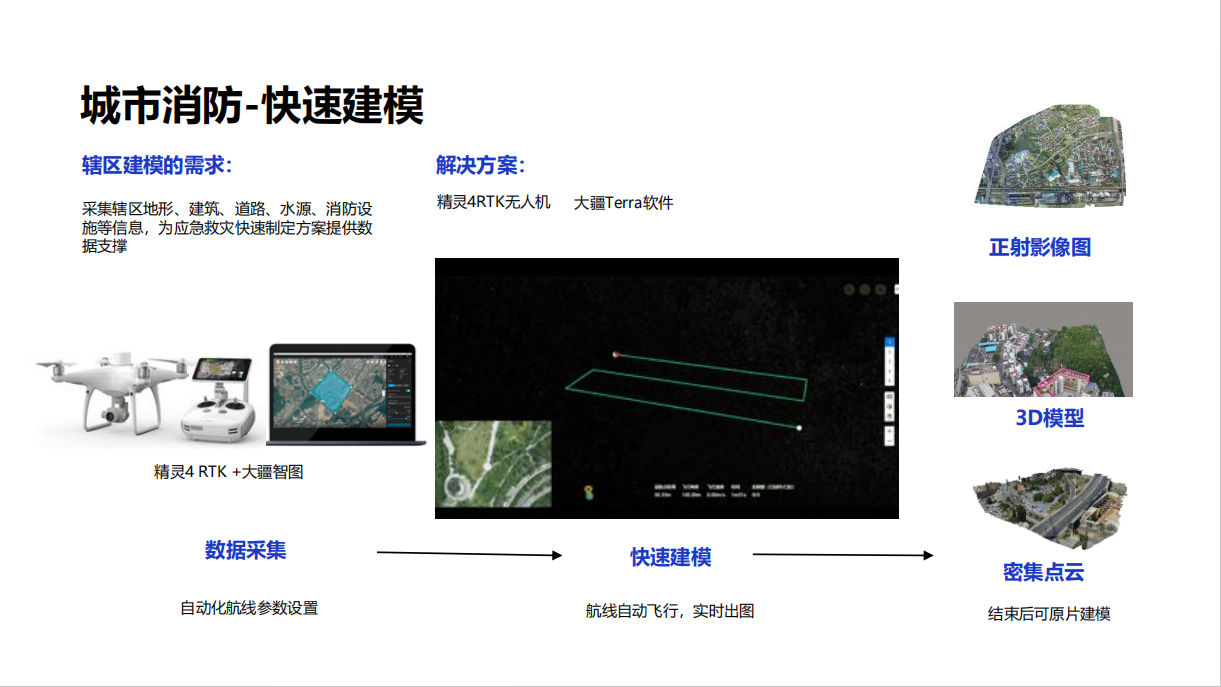Click the 解决方案 heading
The width and height of the screenshot is (1221, 687).
(x=480, y=165)
